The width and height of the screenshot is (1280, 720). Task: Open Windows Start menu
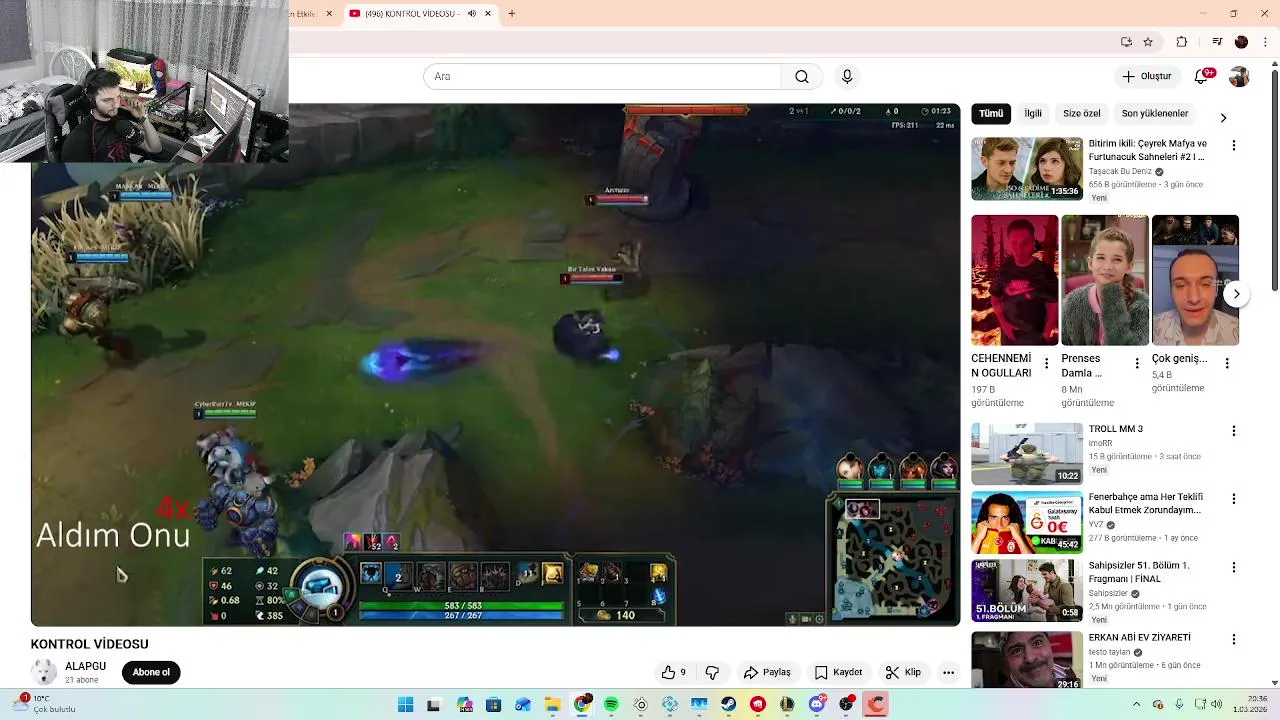click(405, 705)
